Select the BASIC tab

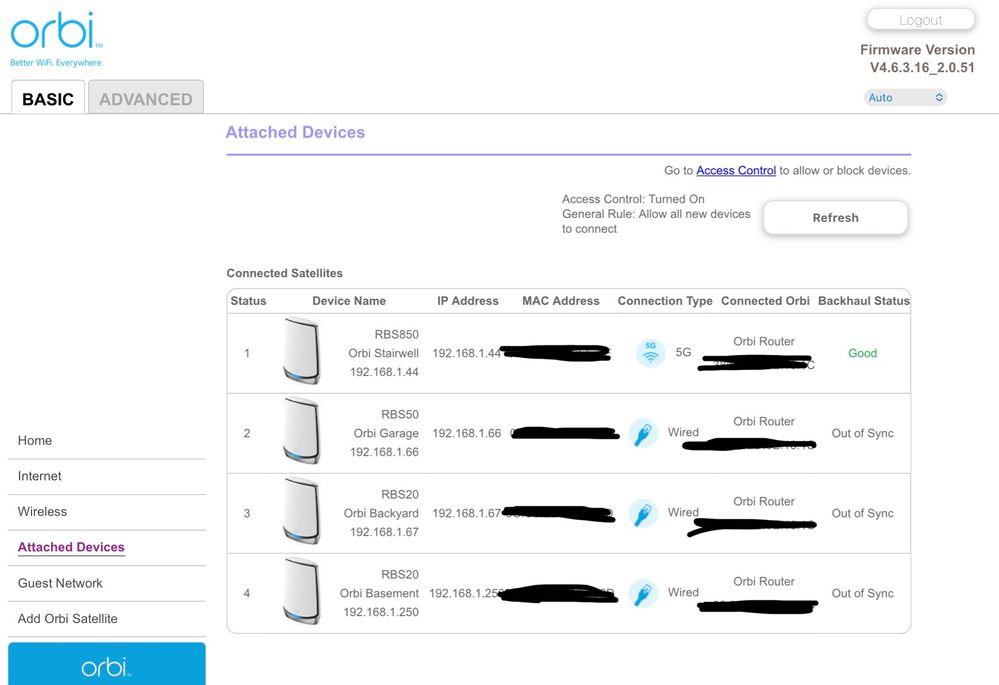[x=48, y=99]
